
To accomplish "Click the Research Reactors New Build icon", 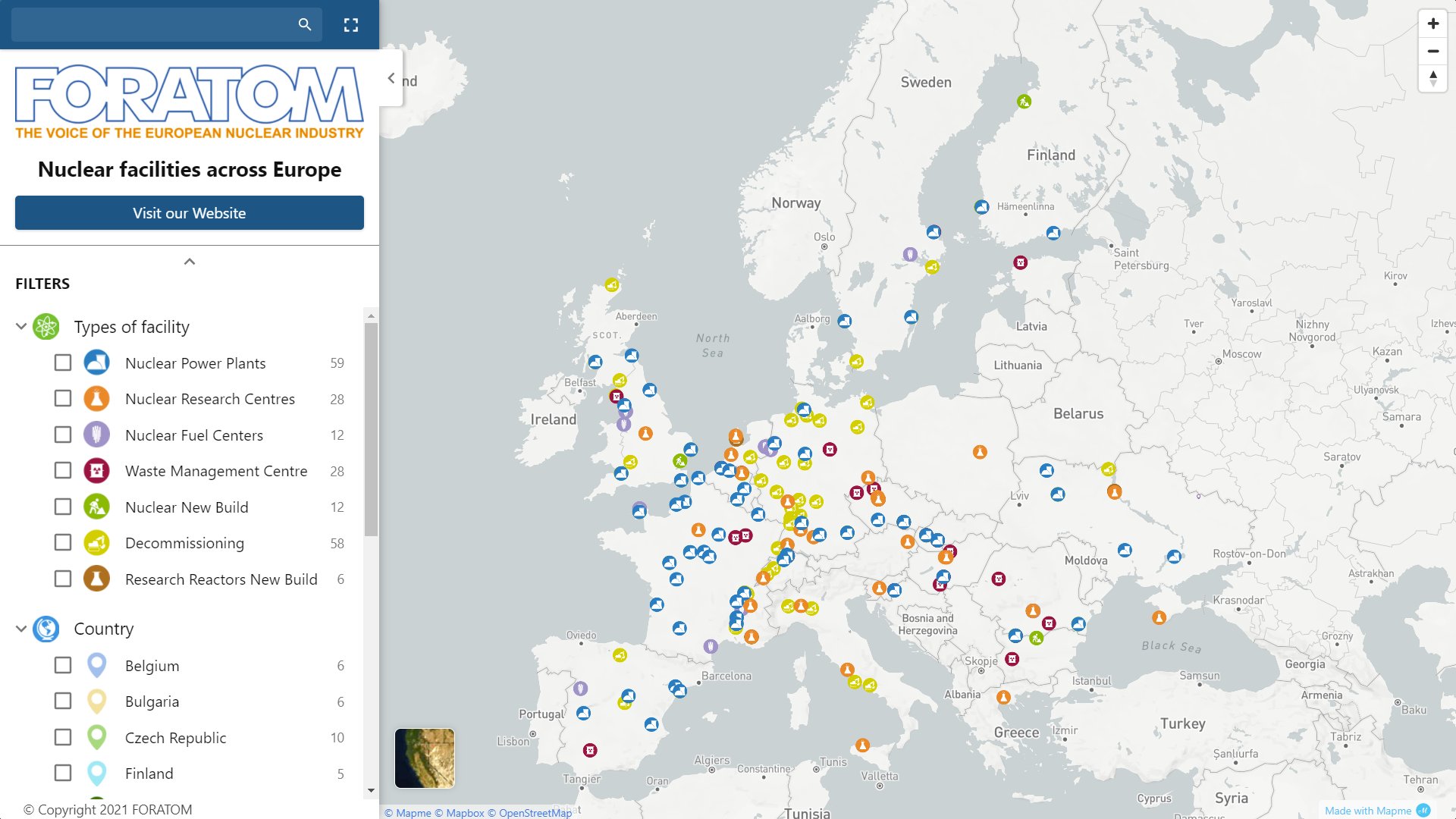I will coord(96,579).
